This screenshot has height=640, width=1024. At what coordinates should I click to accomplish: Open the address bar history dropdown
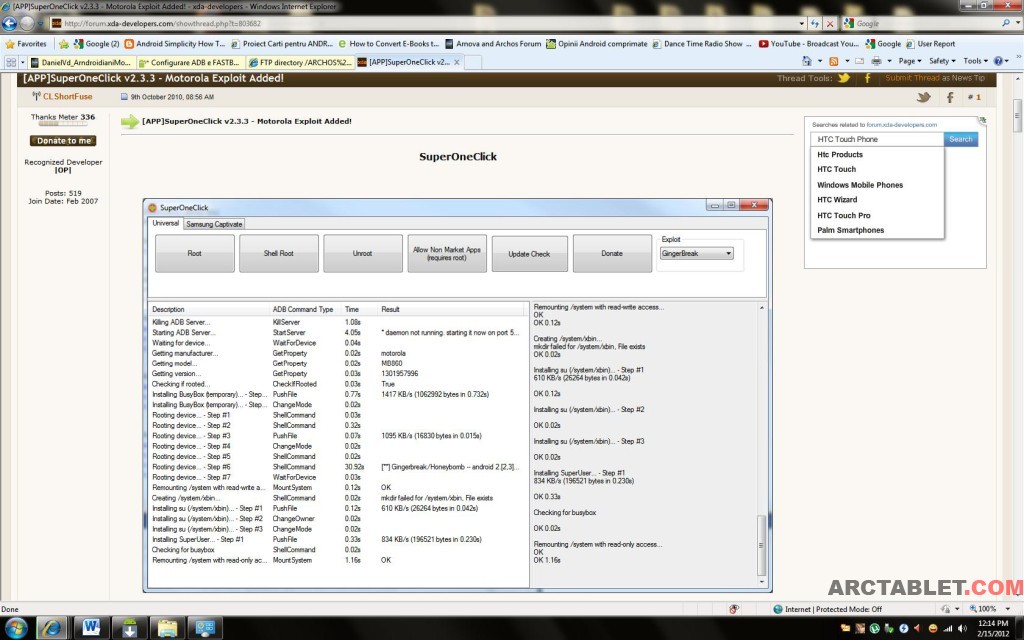pyautogui.click(x=801, y=24)
